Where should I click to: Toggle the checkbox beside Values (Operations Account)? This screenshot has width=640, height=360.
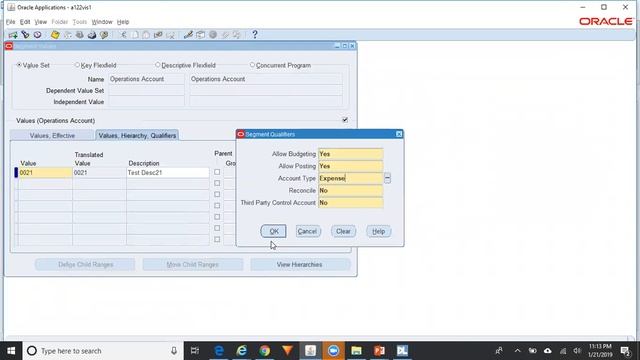pyautogui.click(x=345, y=120)
